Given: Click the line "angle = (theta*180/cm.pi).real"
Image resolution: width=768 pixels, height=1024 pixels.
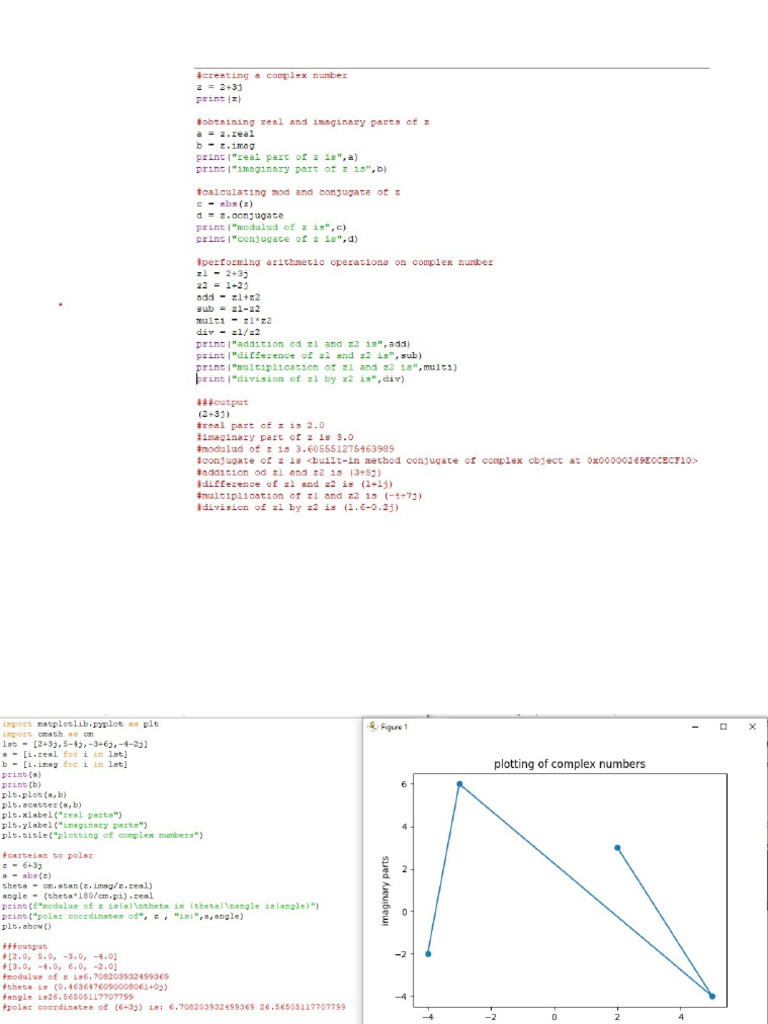Looking at the screenshot, I should (76, 896).
